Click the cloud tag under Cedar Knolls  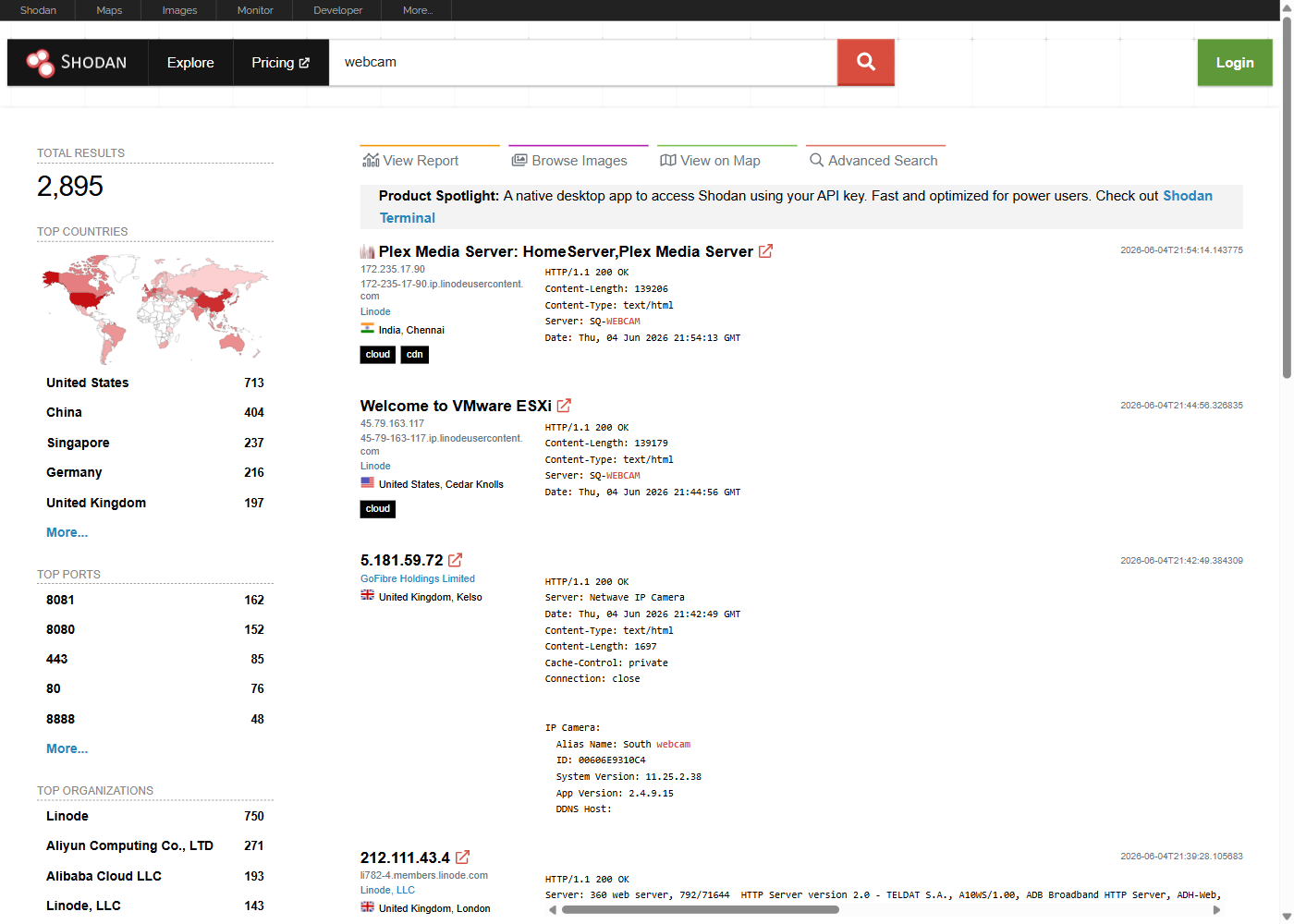click(x=378, y=509)
